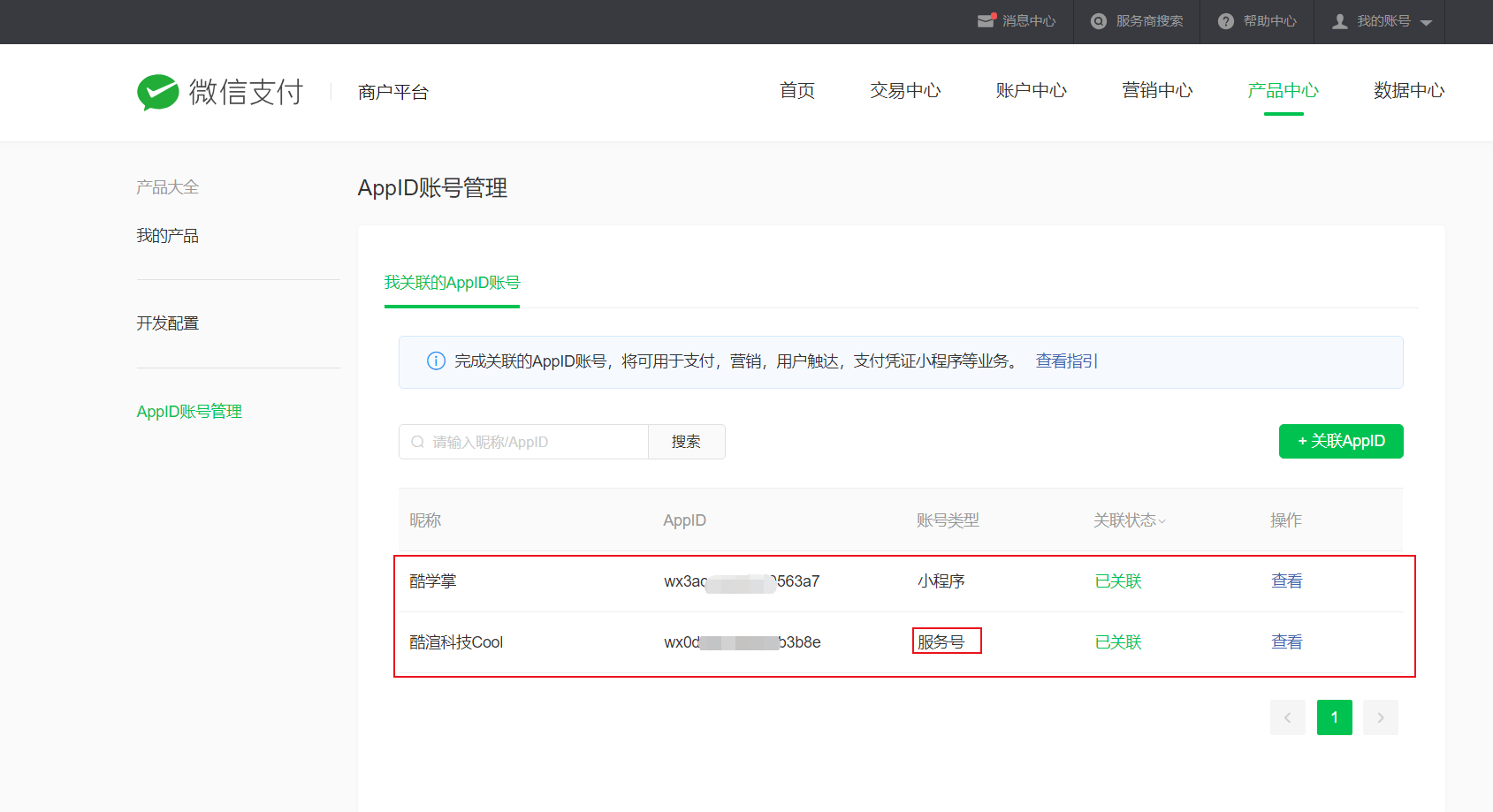Viewport: 1493px width, 812px height.
Task: Click the AppID column header
Action: pyautogui.click(x=685, y=520)
